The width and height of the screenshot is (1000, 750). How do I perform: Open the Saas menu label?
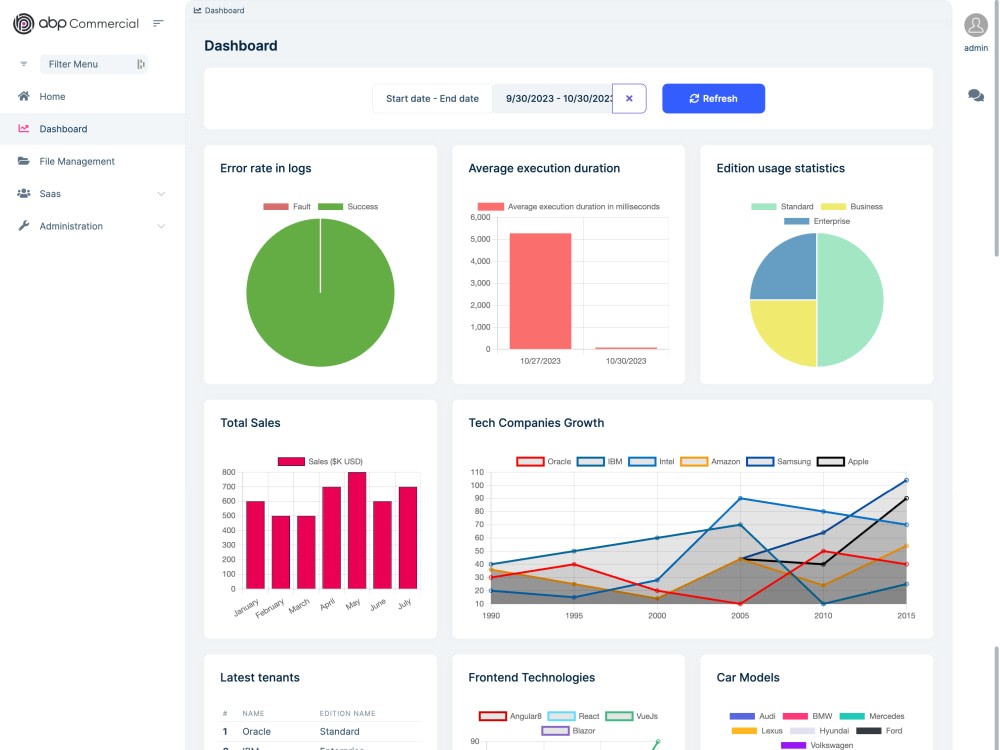point(50,194)
